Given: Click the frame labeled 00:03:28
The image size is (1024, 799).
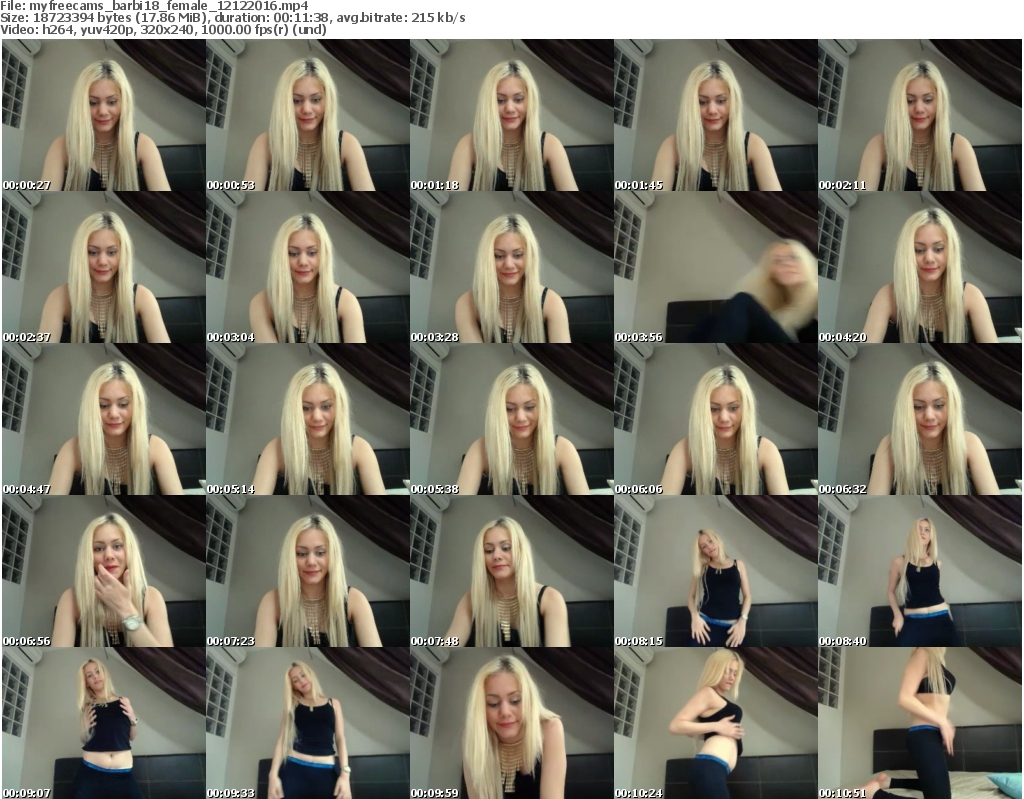Looking at the screenshot, I should click(x=511, y=267).
